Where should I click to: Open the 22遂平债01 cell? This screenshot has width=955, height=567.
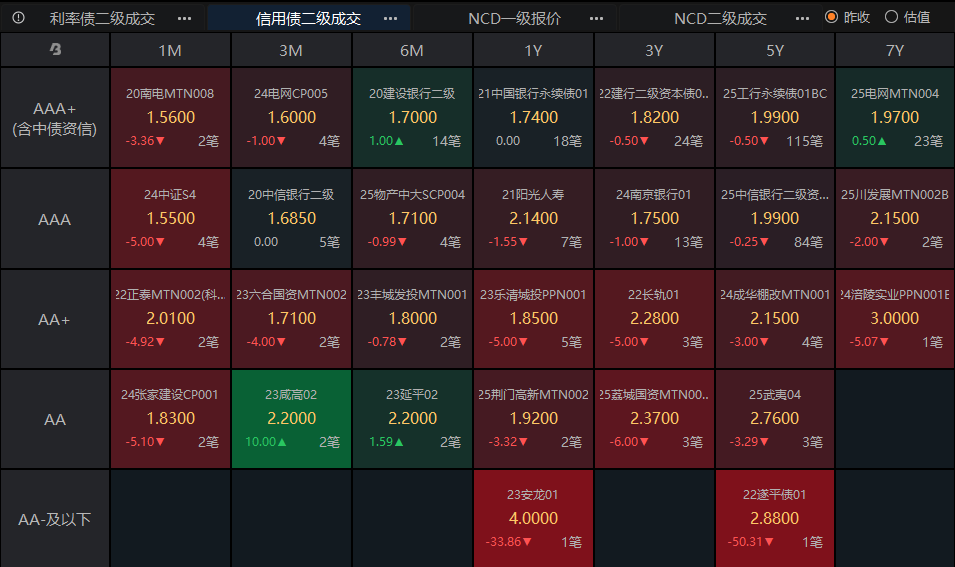[x=775, y=519]
